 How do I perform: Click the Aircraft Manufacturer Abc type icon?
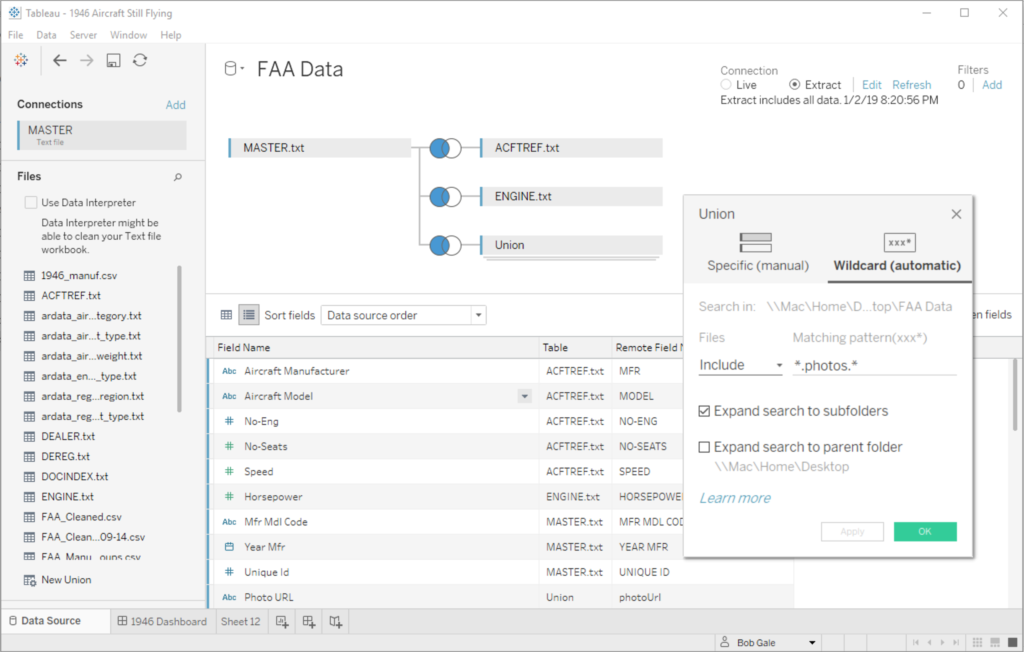tap(229, 371)
